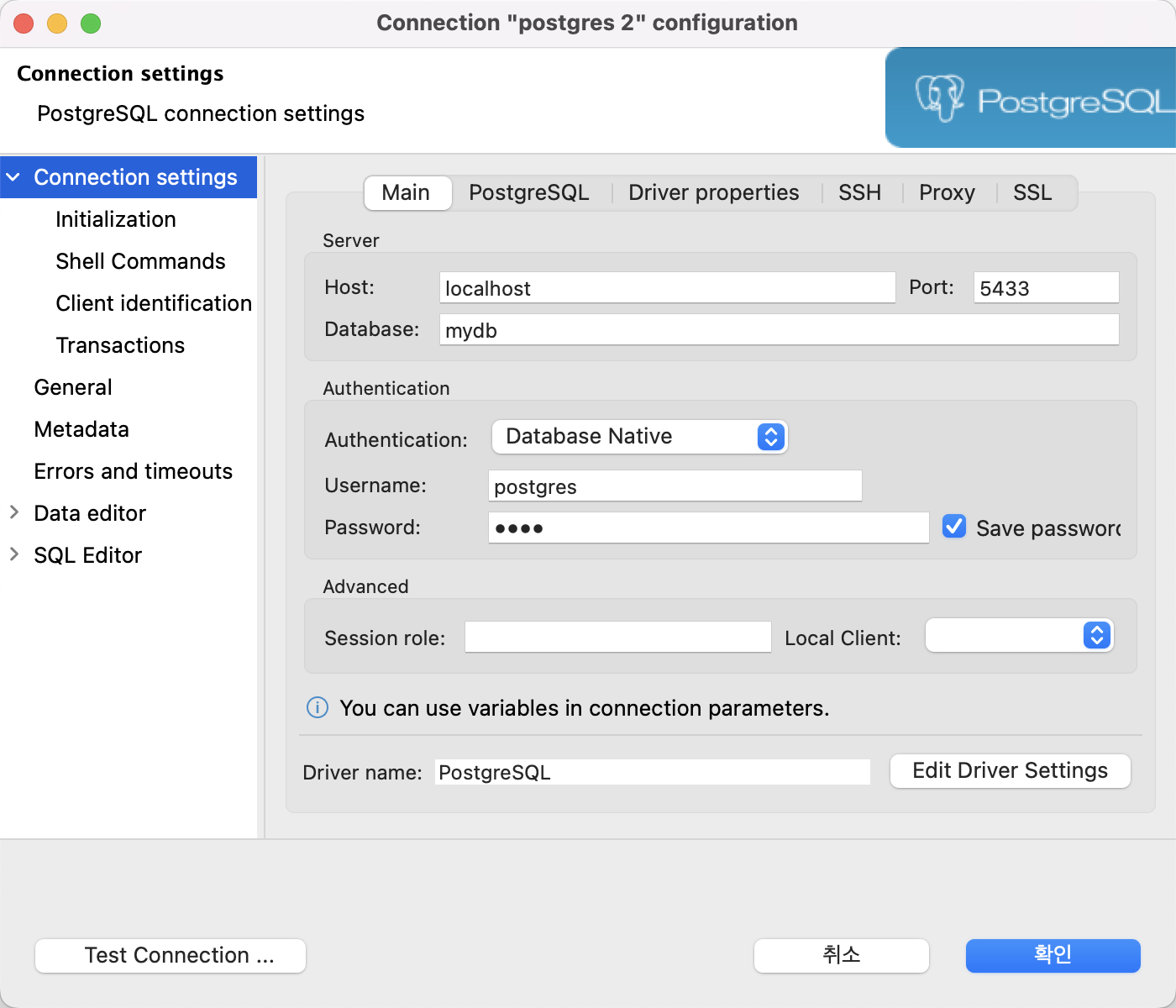1176x1008 pixels.
Task: Focus the Session role input field
Action: point(618,637)
